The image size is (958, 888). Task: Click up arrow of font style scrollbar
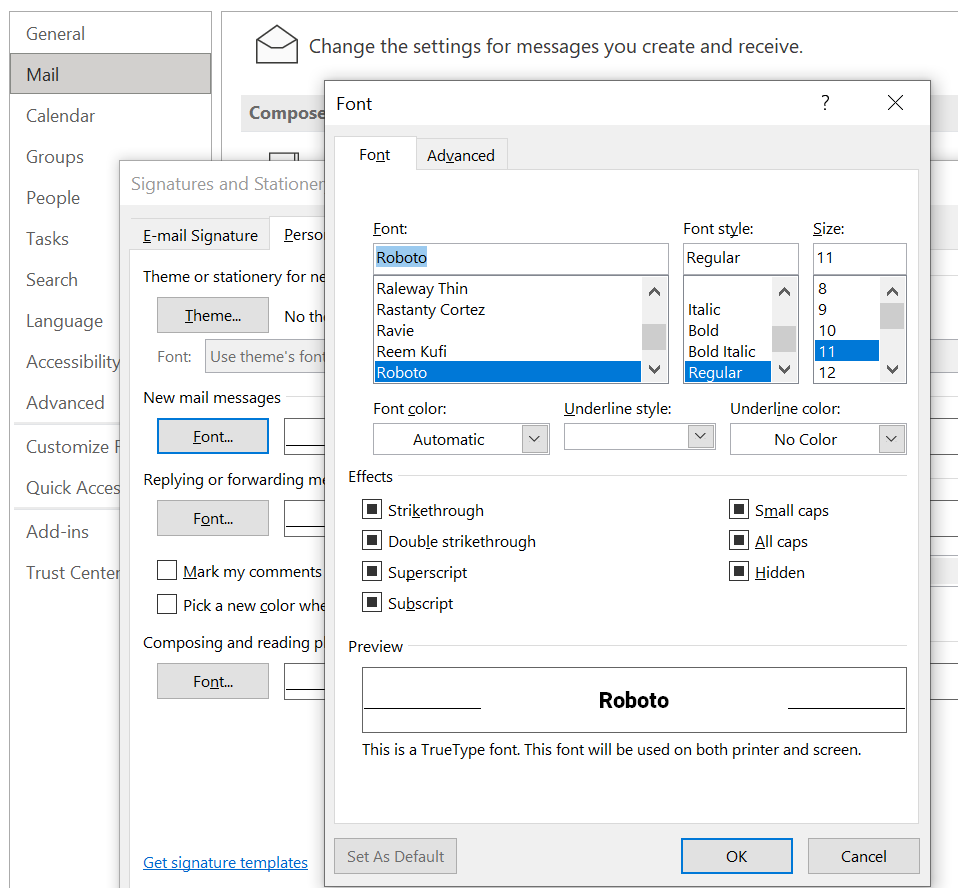pos(784,292)
